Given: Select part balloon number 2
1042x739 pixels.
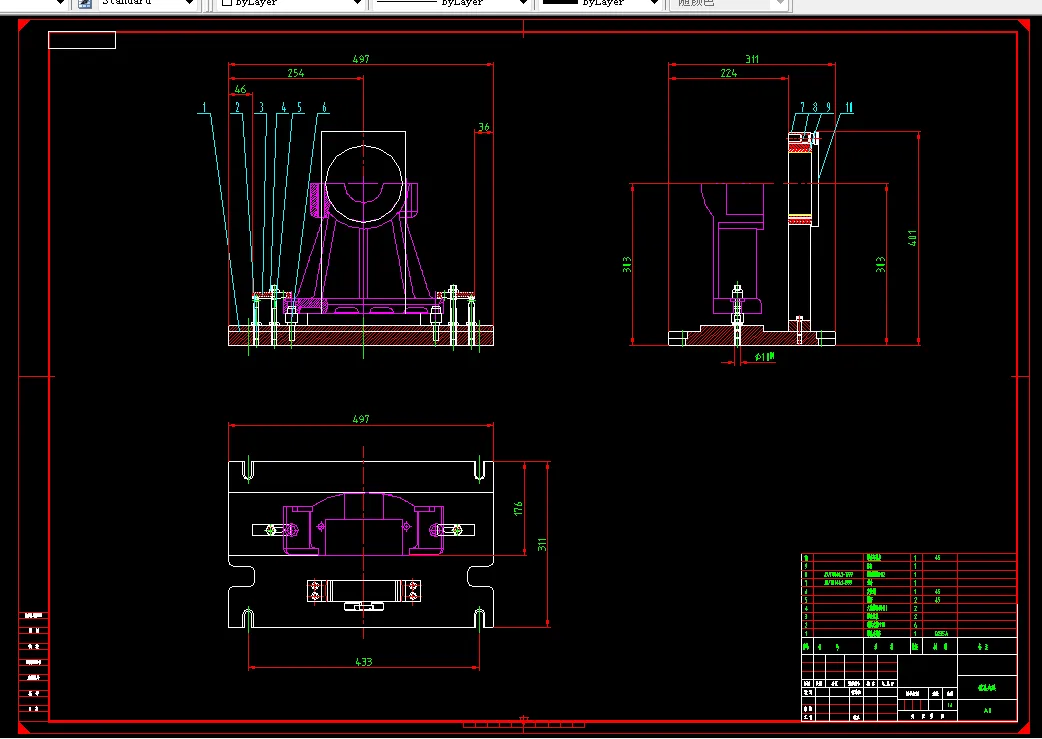Looking at the screenshot, I should coord(237,107).
